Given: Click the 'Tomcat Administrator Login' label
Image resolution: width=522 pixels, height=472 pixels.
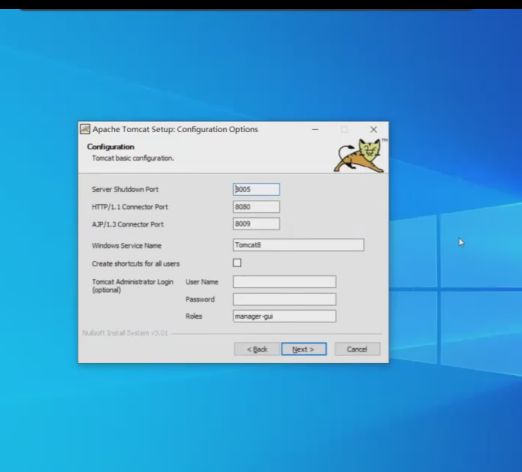Looking at the screenshot, I should 133,282.
